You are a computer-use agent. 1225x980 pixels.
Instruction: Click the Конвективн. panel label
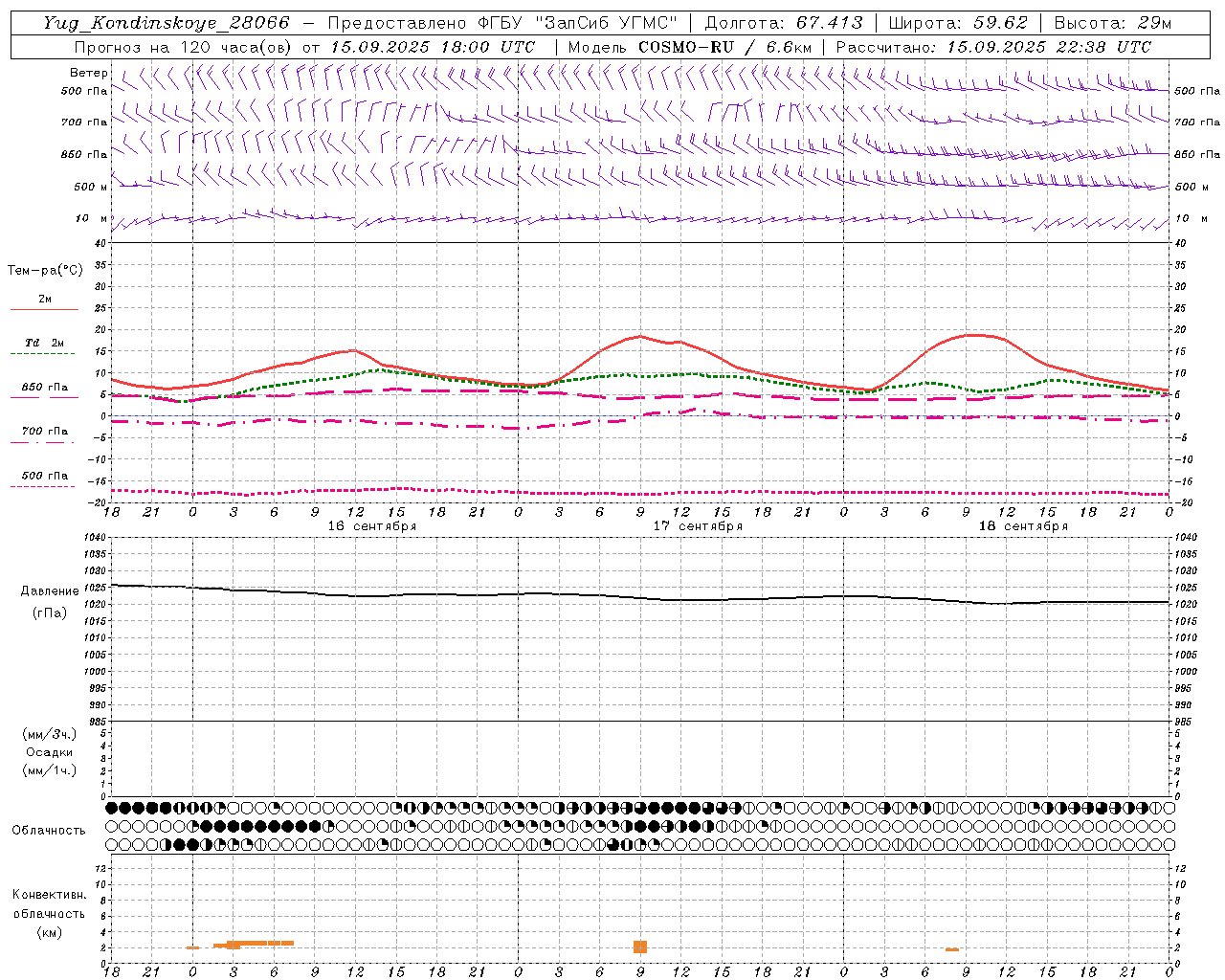click(x=49, y=895)
